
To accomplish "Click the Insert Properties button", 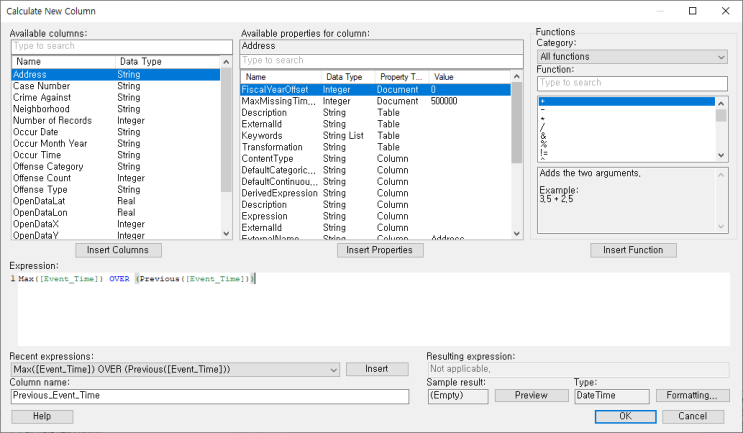I will click(379, 250).
